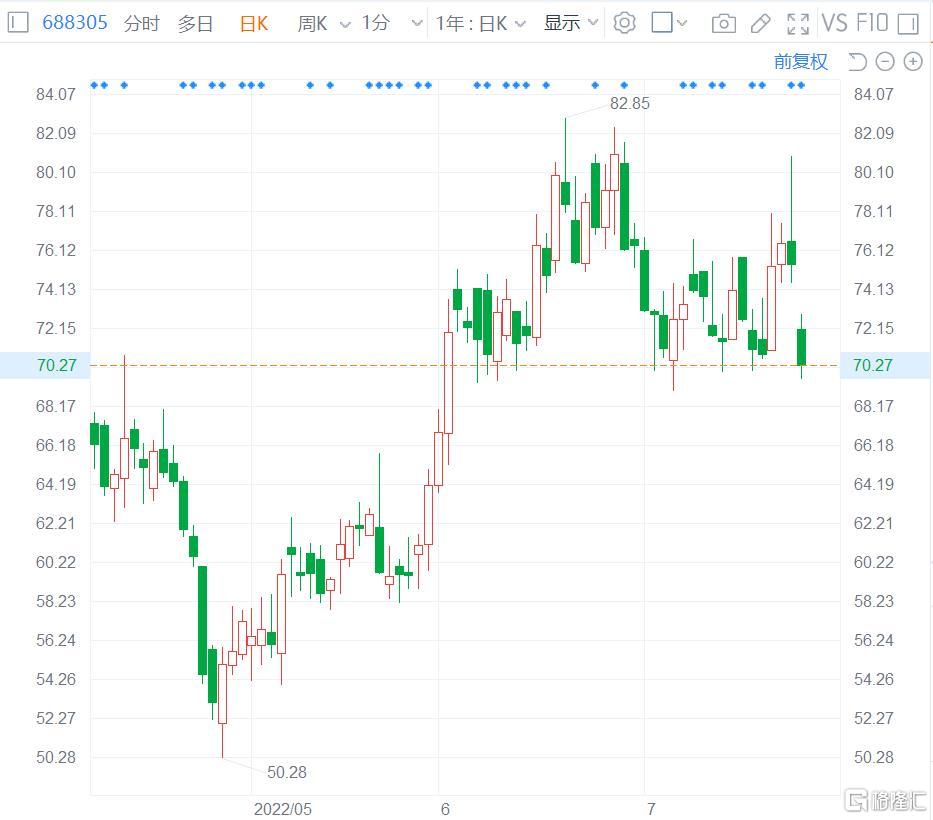Switch to the 分时 intraday tab
Viewport: 933px width, 820px height.
tap(142, 23)
